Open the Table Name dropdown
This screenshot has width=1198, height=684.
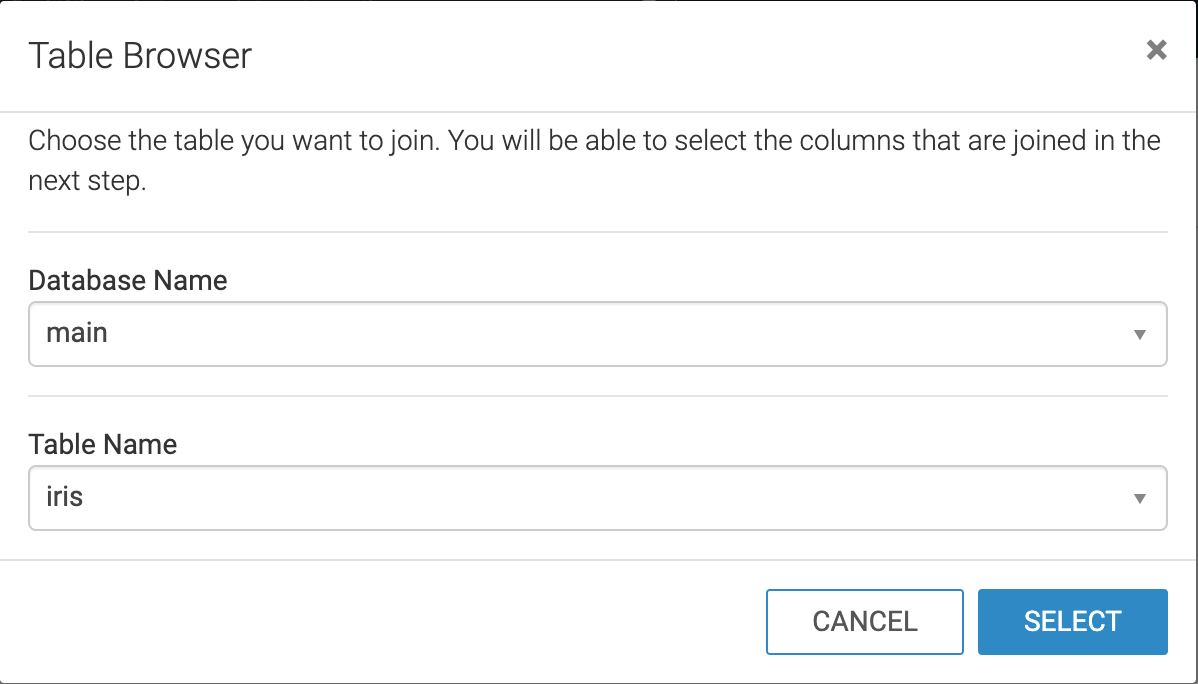[597, 498]
